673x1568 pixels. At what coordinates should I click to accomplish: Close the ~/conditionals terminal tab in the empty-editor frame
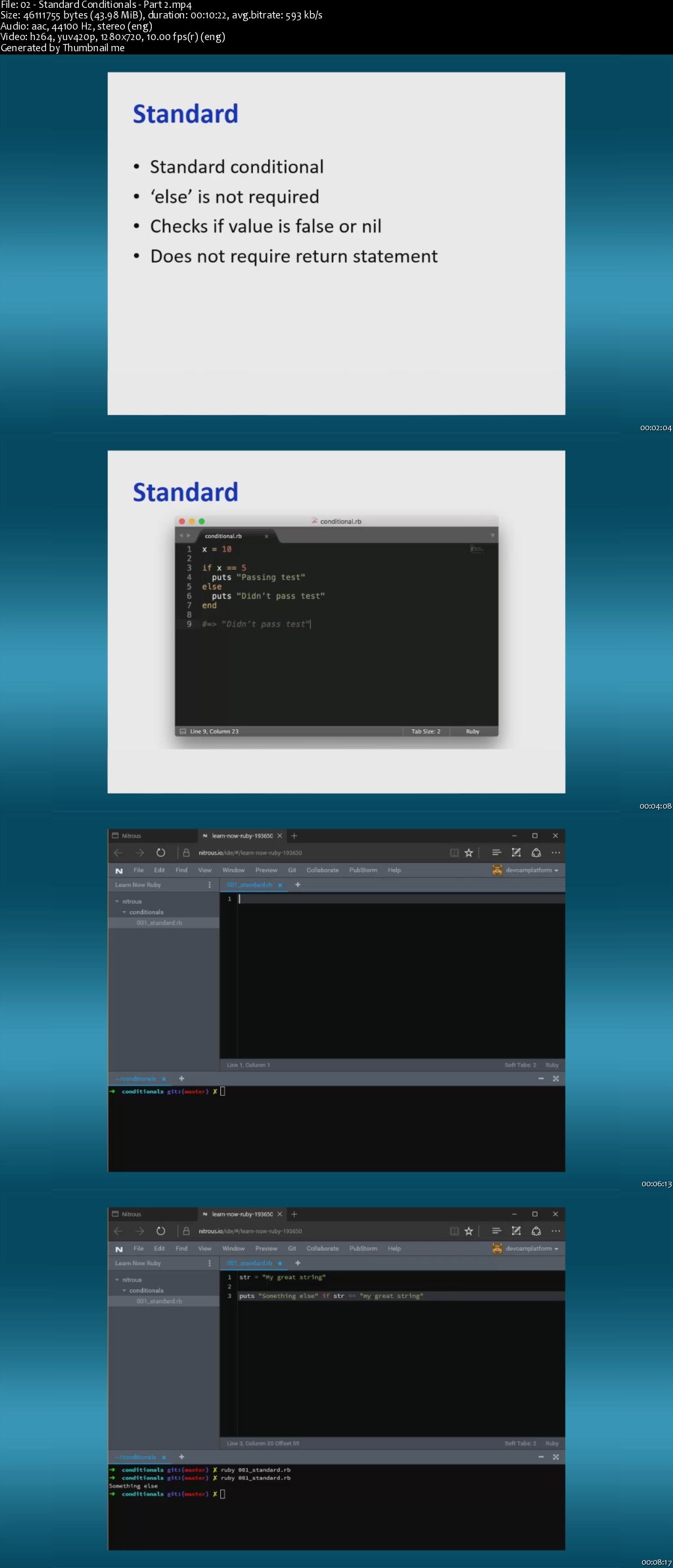164,1079
